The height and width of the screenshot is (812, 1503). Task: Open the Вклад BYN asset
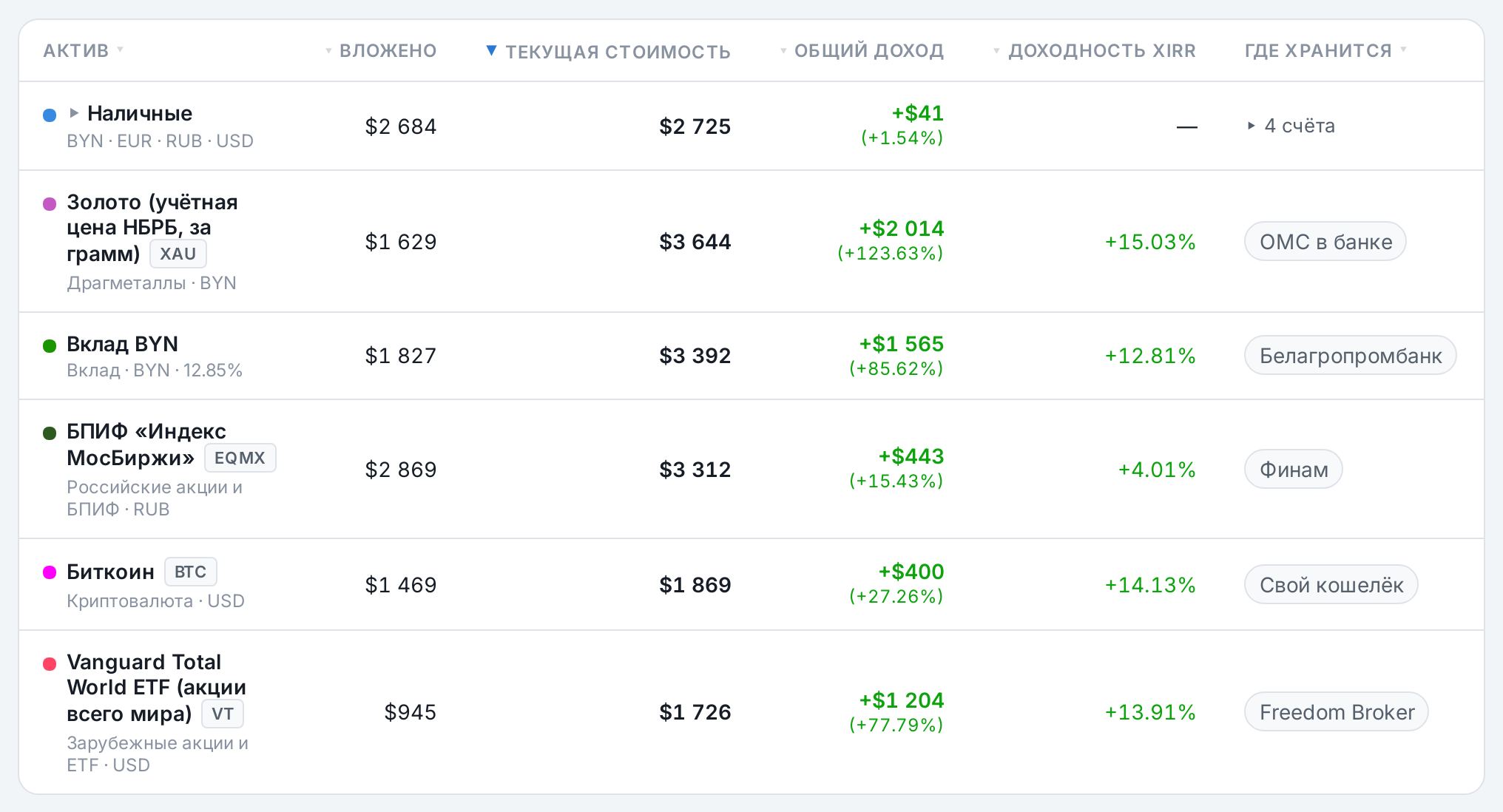click(x=123, y=344)
